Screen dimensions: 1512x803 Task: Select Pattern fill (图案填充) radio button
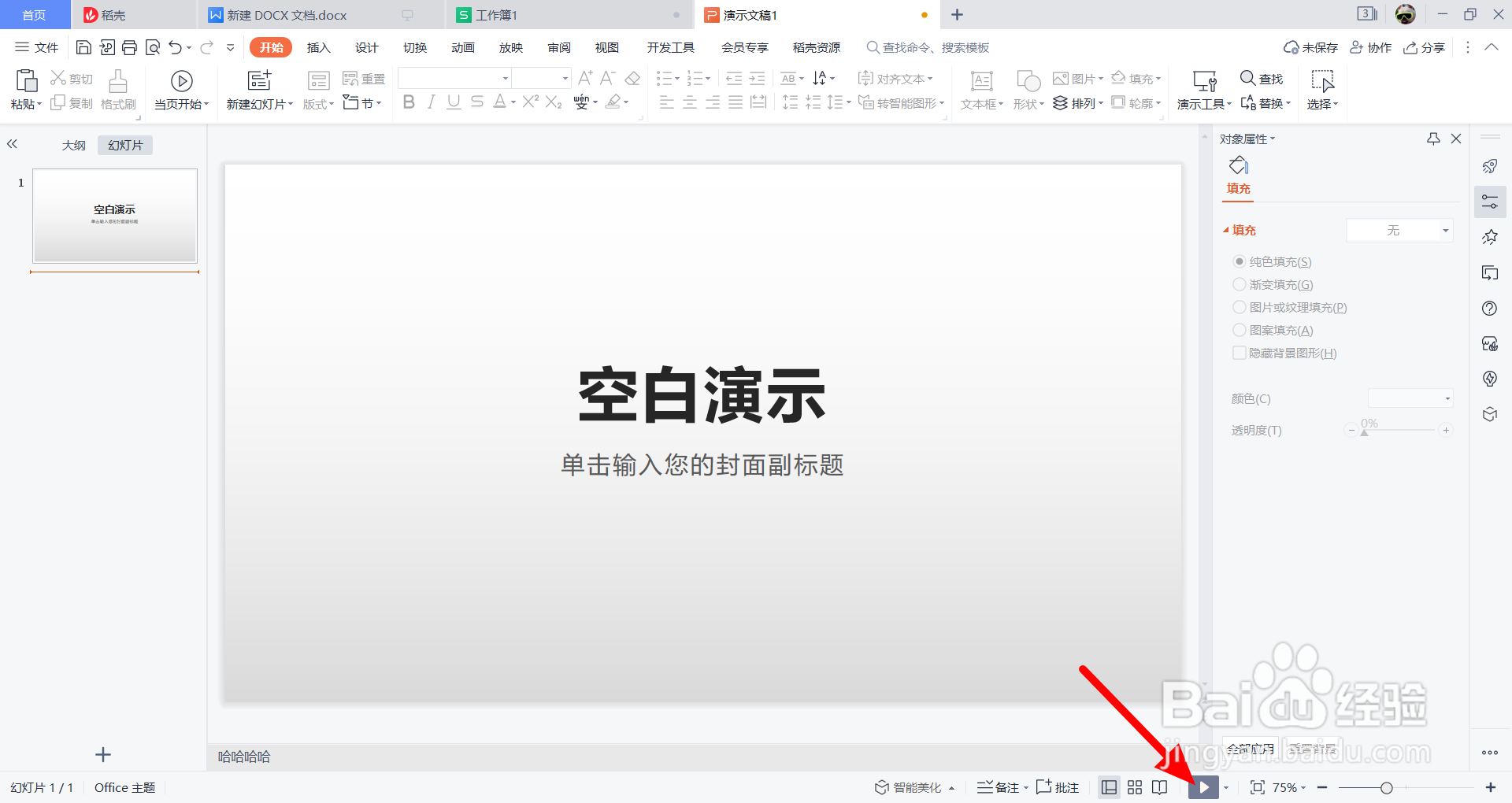coord(1239,330)
